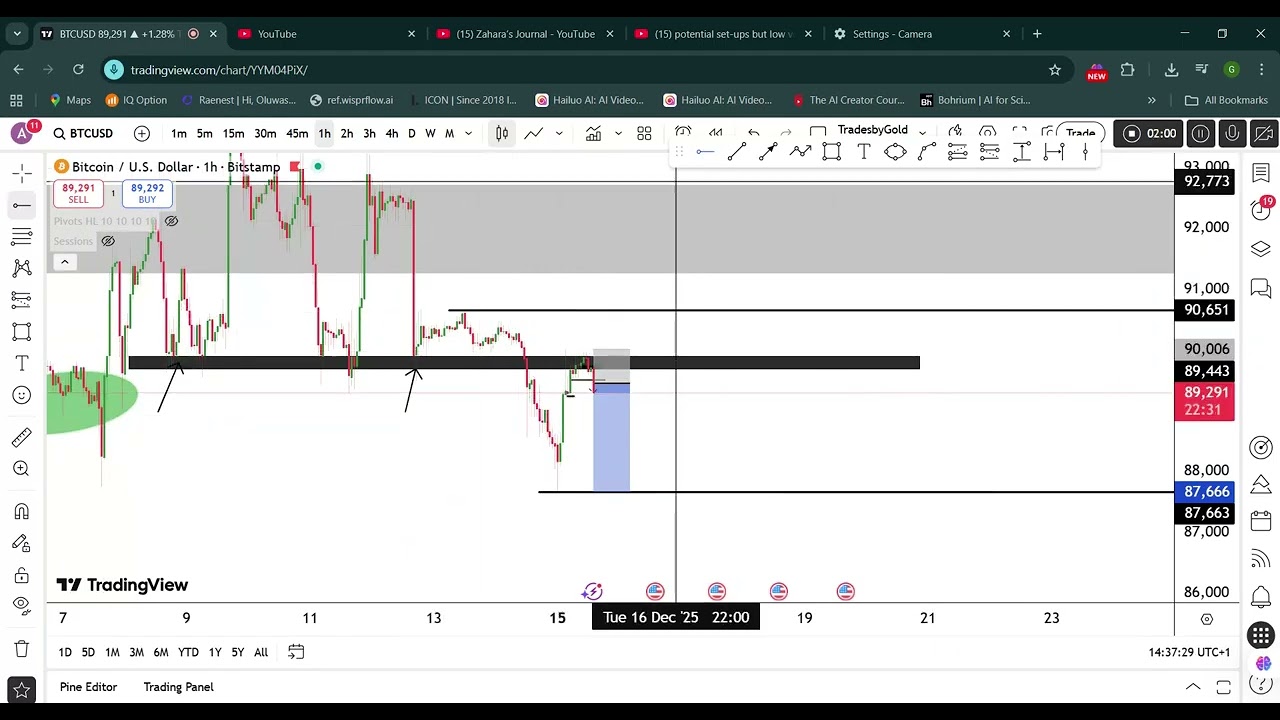Select the Measure ruler tool
This screenshot has width=1280, height=720.
[x=21, y=437]
